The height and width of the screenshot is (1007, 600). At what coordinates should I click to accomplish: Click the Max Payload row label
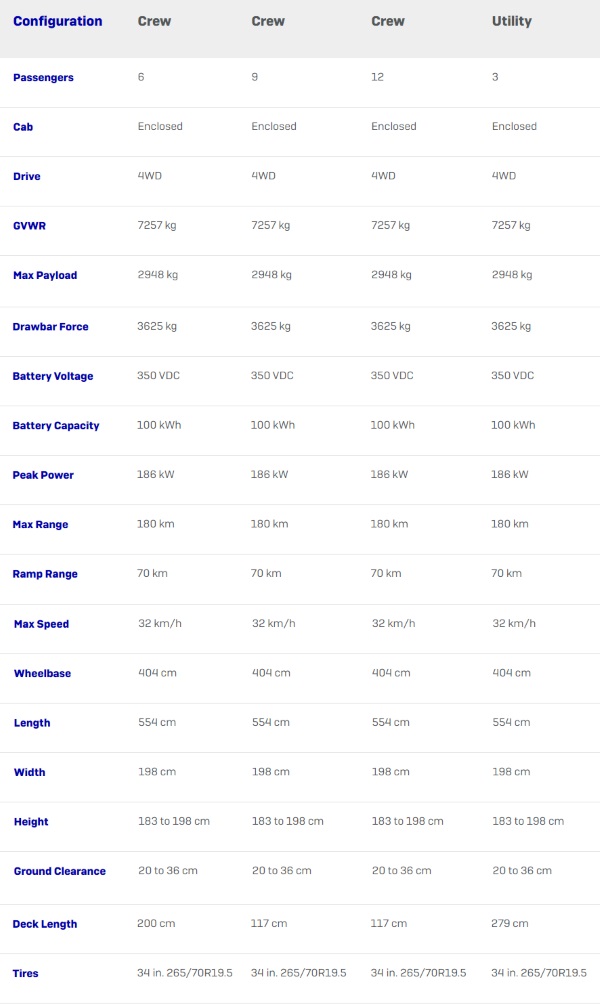pyautogui.click(x=45, y=276)
